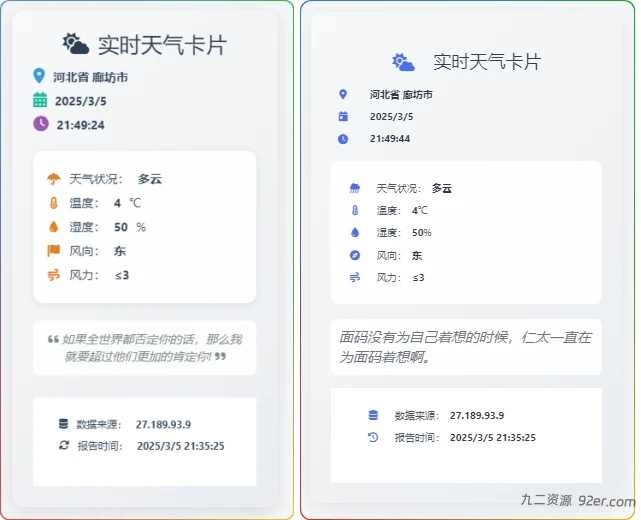Click the blue sun-cloud icon in right card title

coord(403,63)
